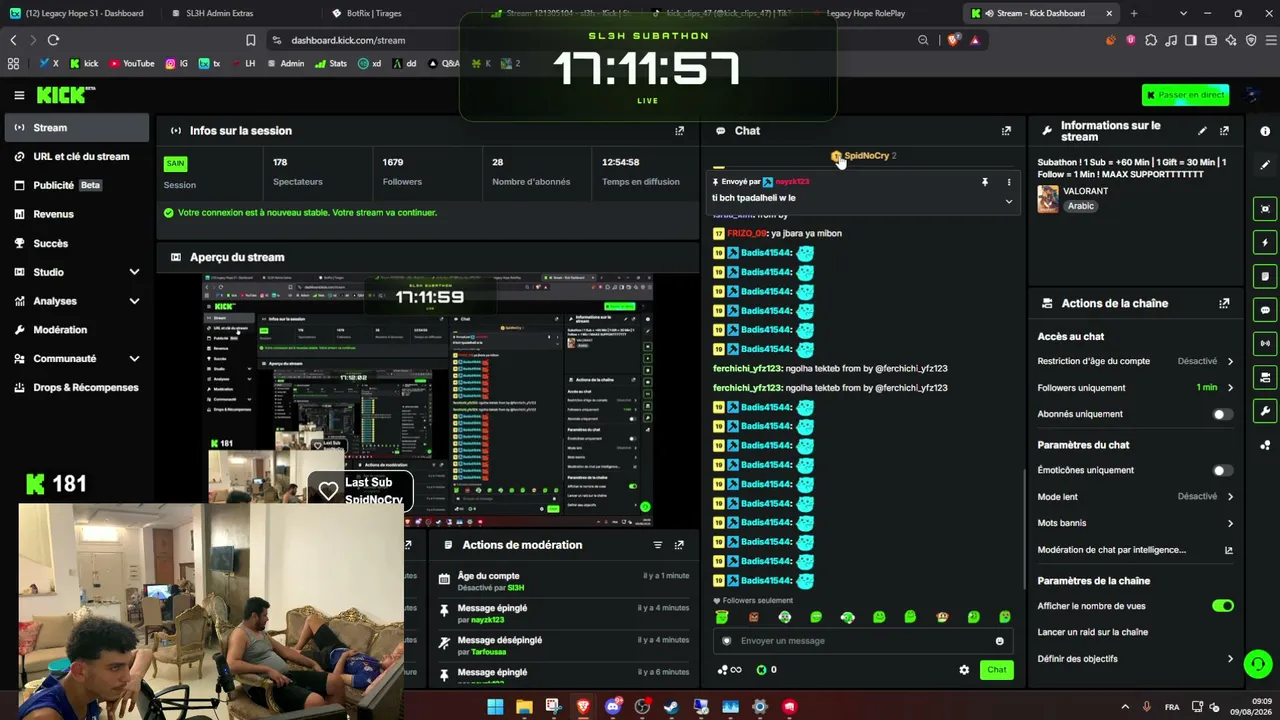Image resolution: width=1280 pixels, height=720 pixels.
Task: Send message with the green Chat button
Action: tap(997, 670)
